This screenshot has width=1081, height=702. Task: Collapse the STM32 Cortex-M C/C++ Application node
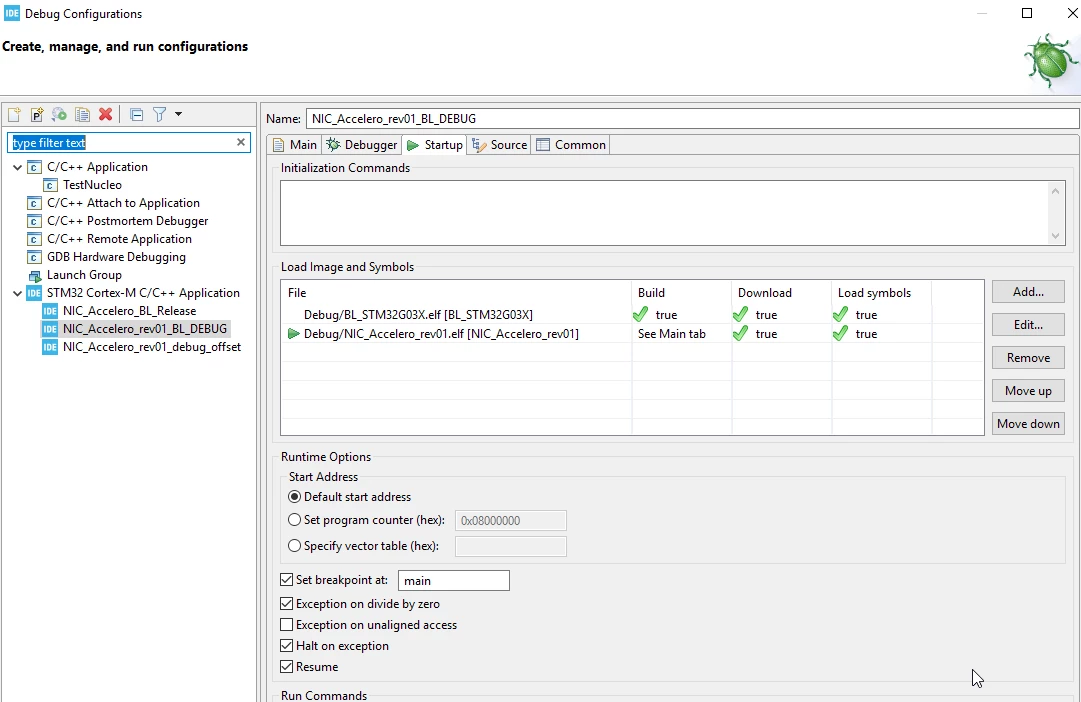17,294
